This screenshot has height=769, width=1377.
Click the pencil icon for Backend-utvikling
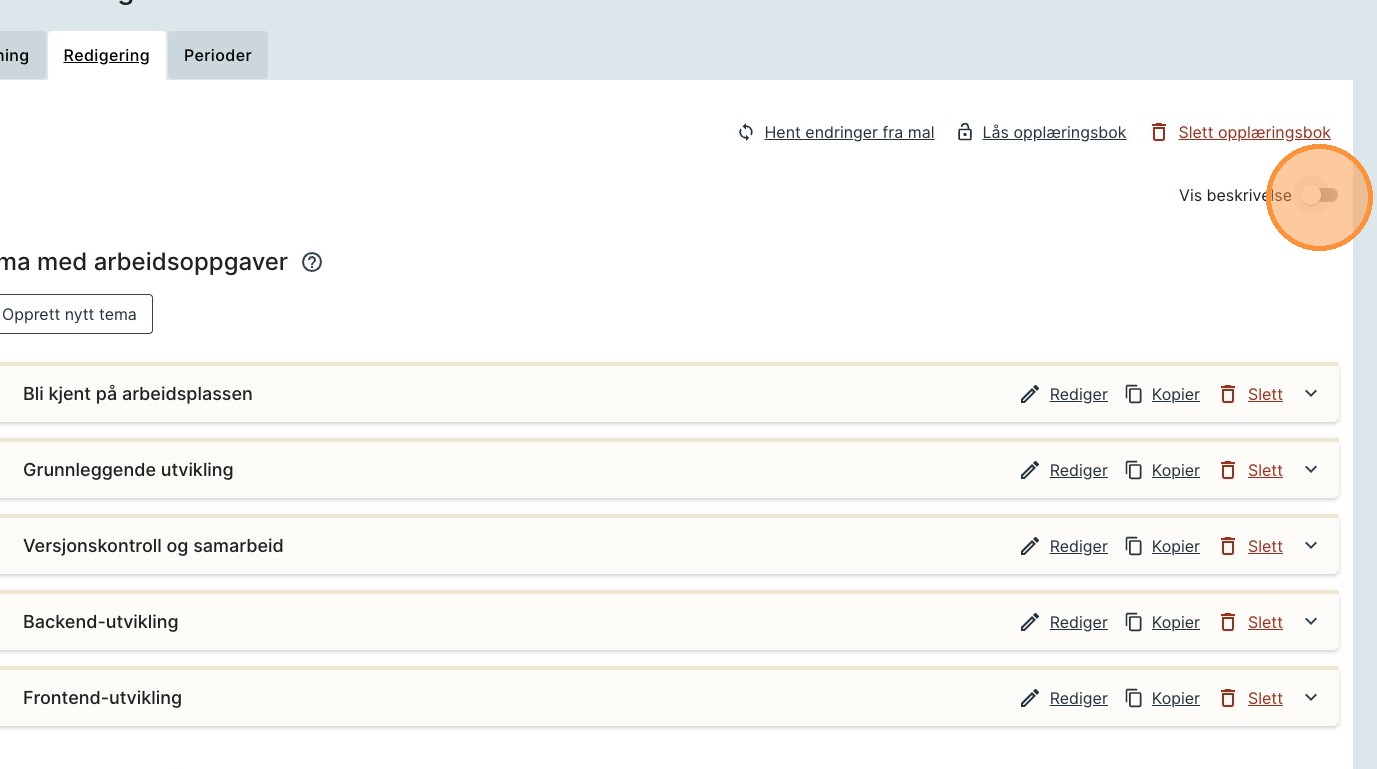[1030, 622]
